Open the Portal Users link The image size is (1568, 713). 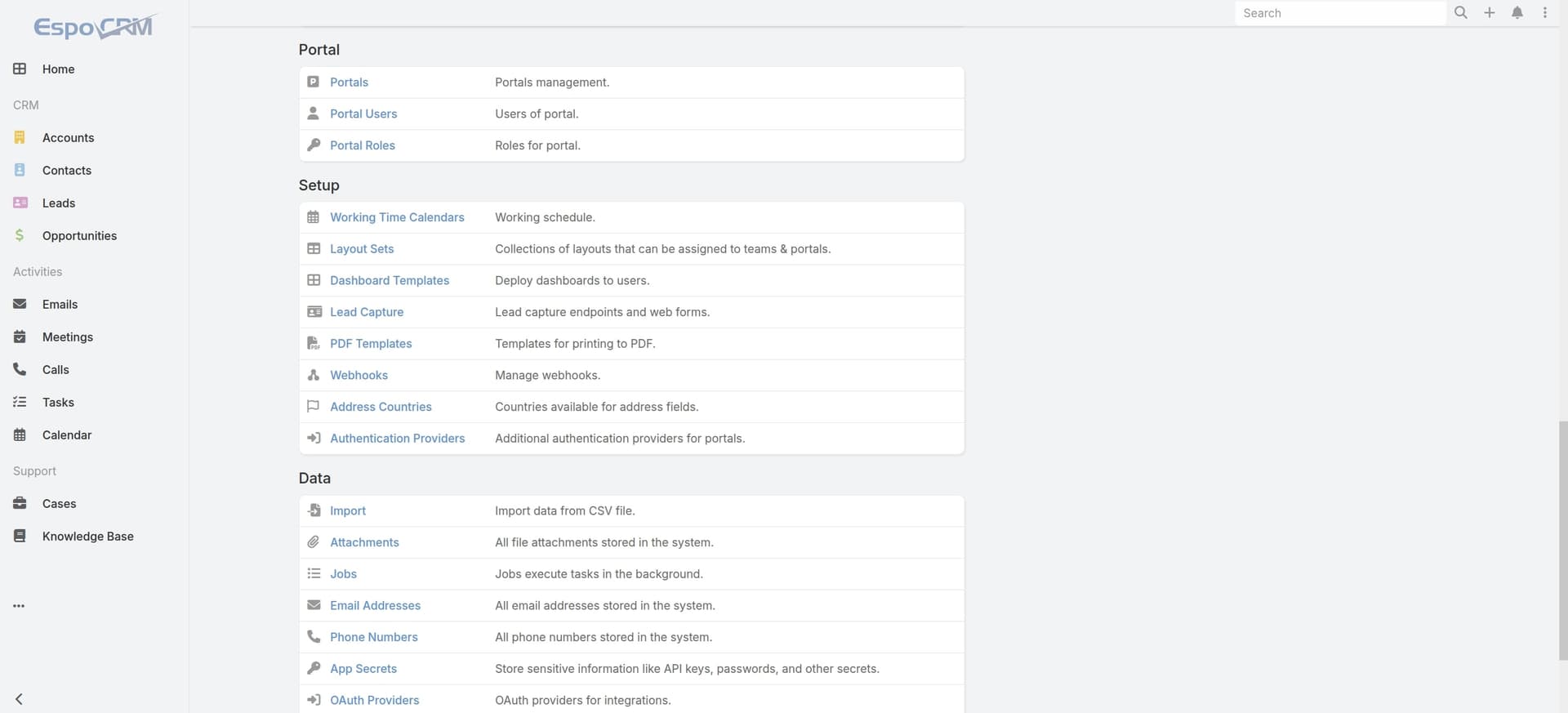click(x=363, y=114)
